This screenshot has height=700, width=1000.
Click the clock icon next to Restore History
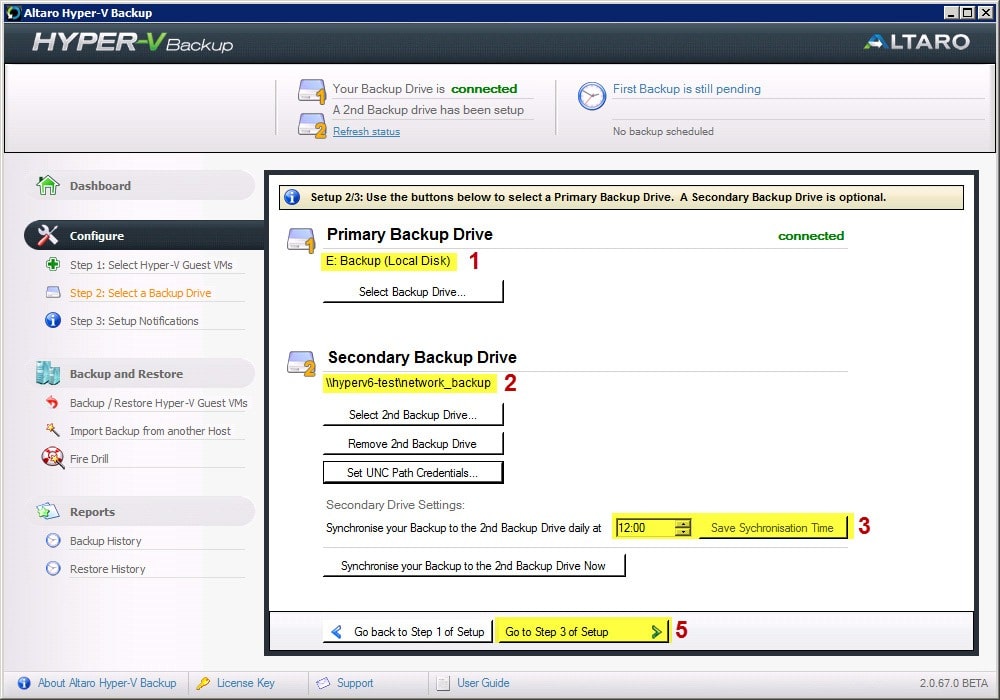coord(53,568)
